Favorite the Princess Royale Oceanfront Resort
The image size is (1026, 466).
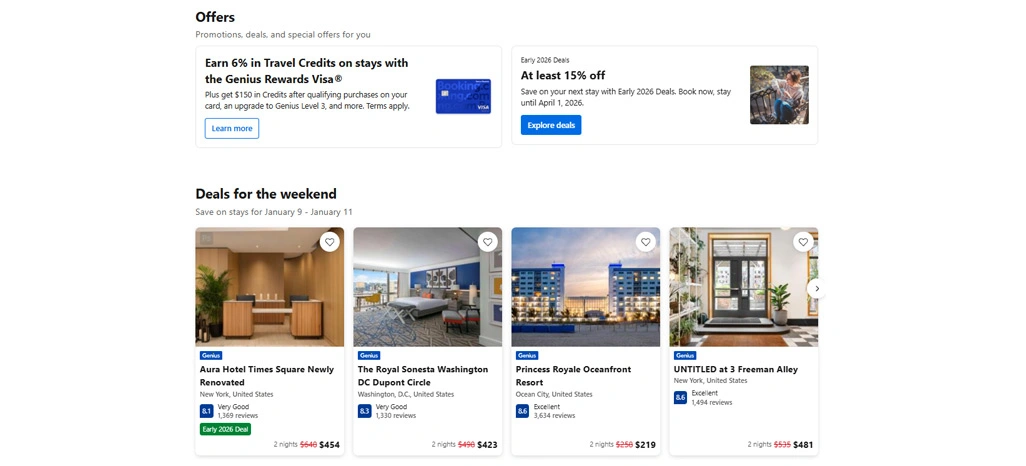(645, 242)
